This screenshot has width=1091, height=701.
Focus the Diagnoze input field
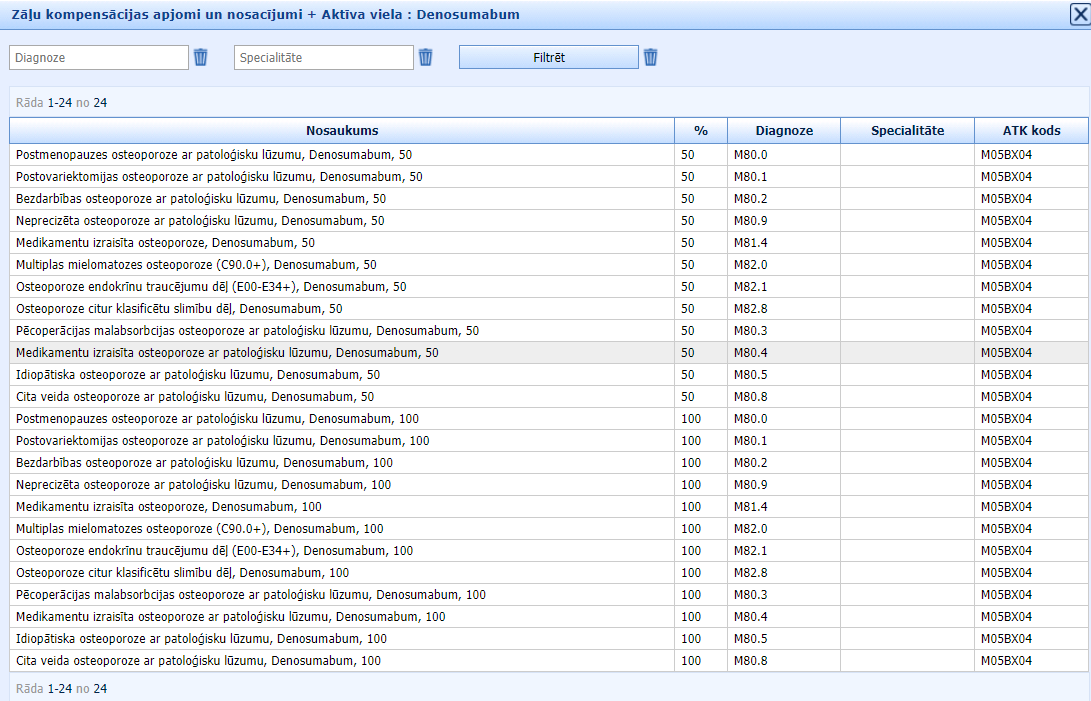click(x=99, y=58)
